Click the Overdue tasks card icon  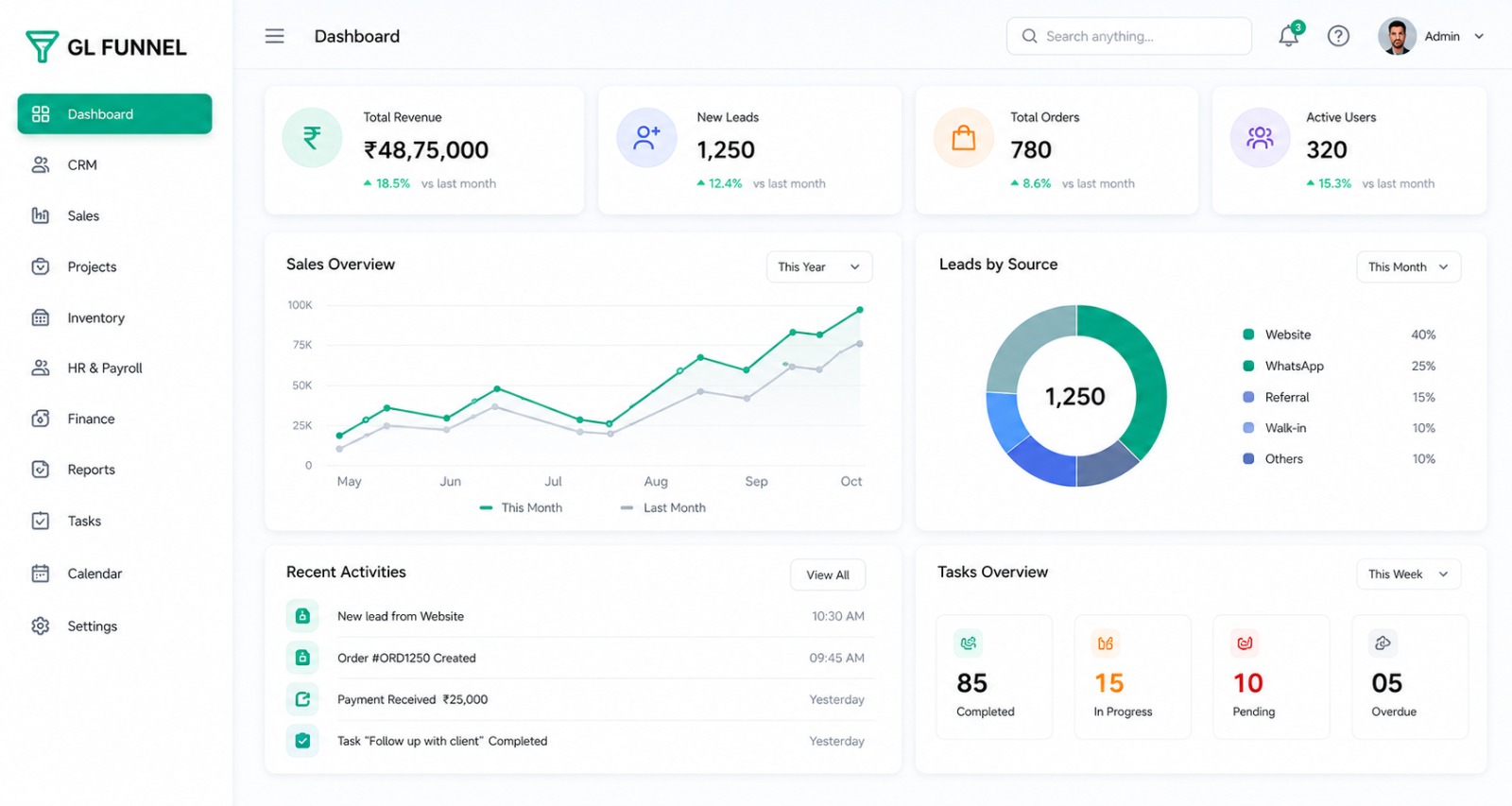point(1383,643)
